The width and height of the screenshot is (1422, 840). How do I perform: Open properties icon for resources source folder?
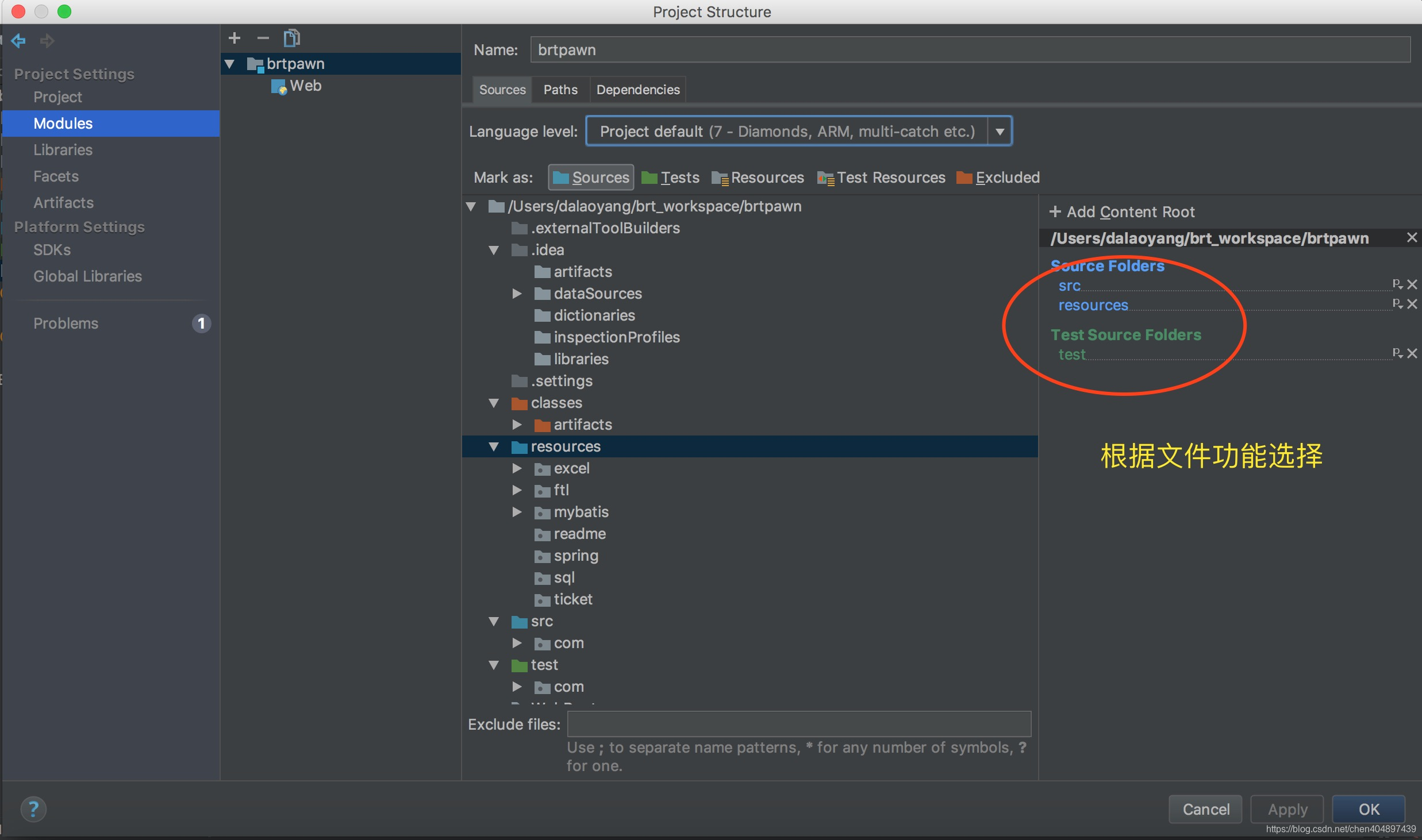coord(1397,303)
